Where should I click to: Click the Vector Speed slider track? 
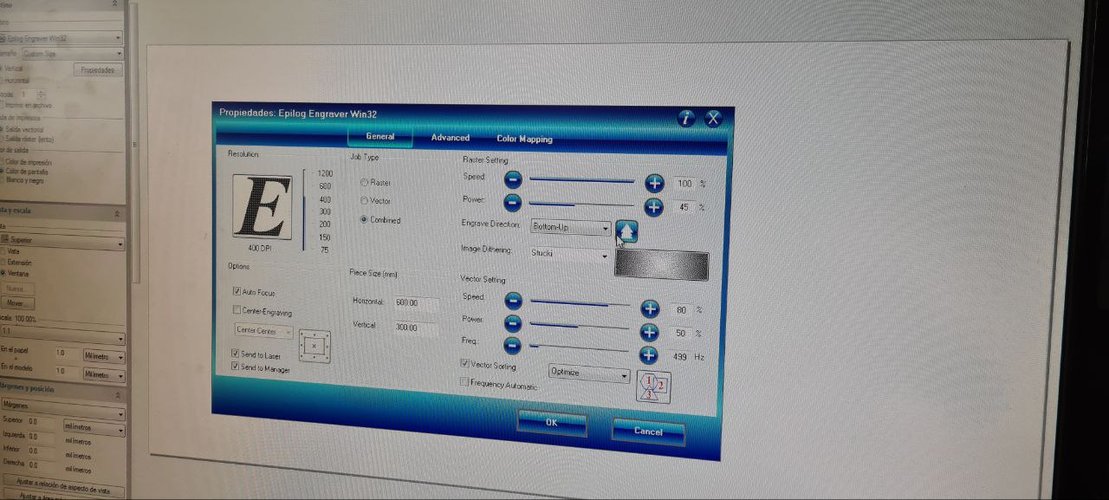tap(580, 303)
